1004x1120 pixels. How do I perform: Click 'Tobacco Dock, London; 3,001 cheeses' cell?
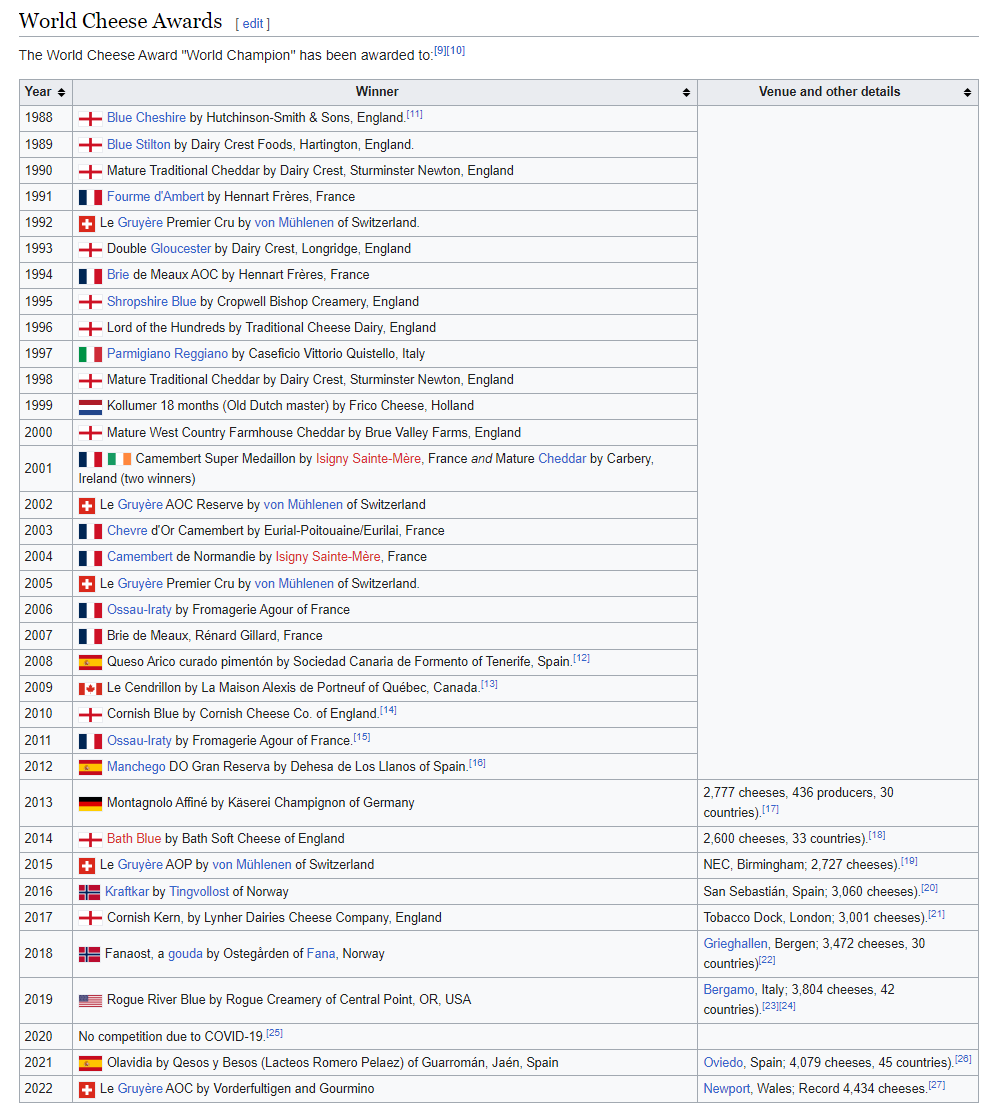point(838,918)
